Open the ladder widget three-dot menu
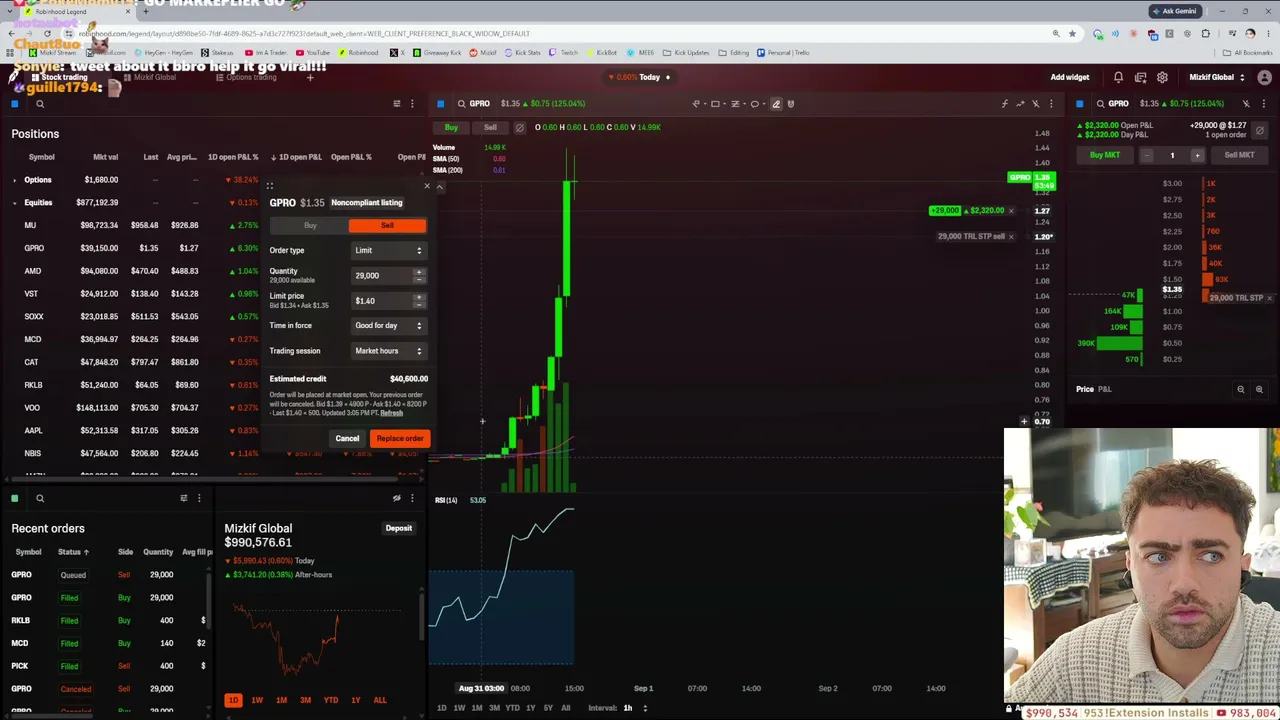Viewport: 1280px width, 720px height. (x=1264, y=104)
